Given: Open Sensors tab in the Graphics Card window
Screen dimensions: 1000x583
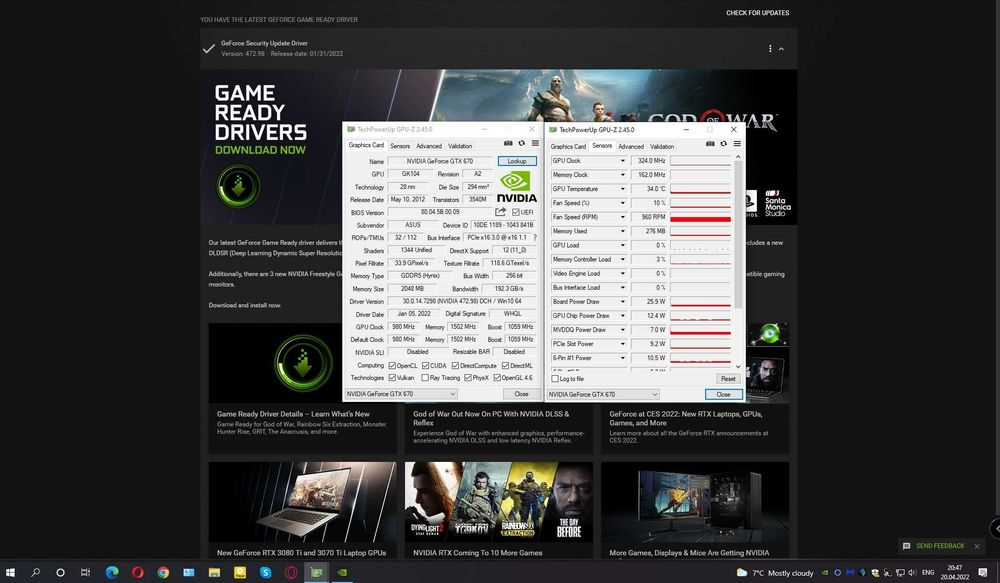Looking at the screenshot, I should [x=400, y=145].
